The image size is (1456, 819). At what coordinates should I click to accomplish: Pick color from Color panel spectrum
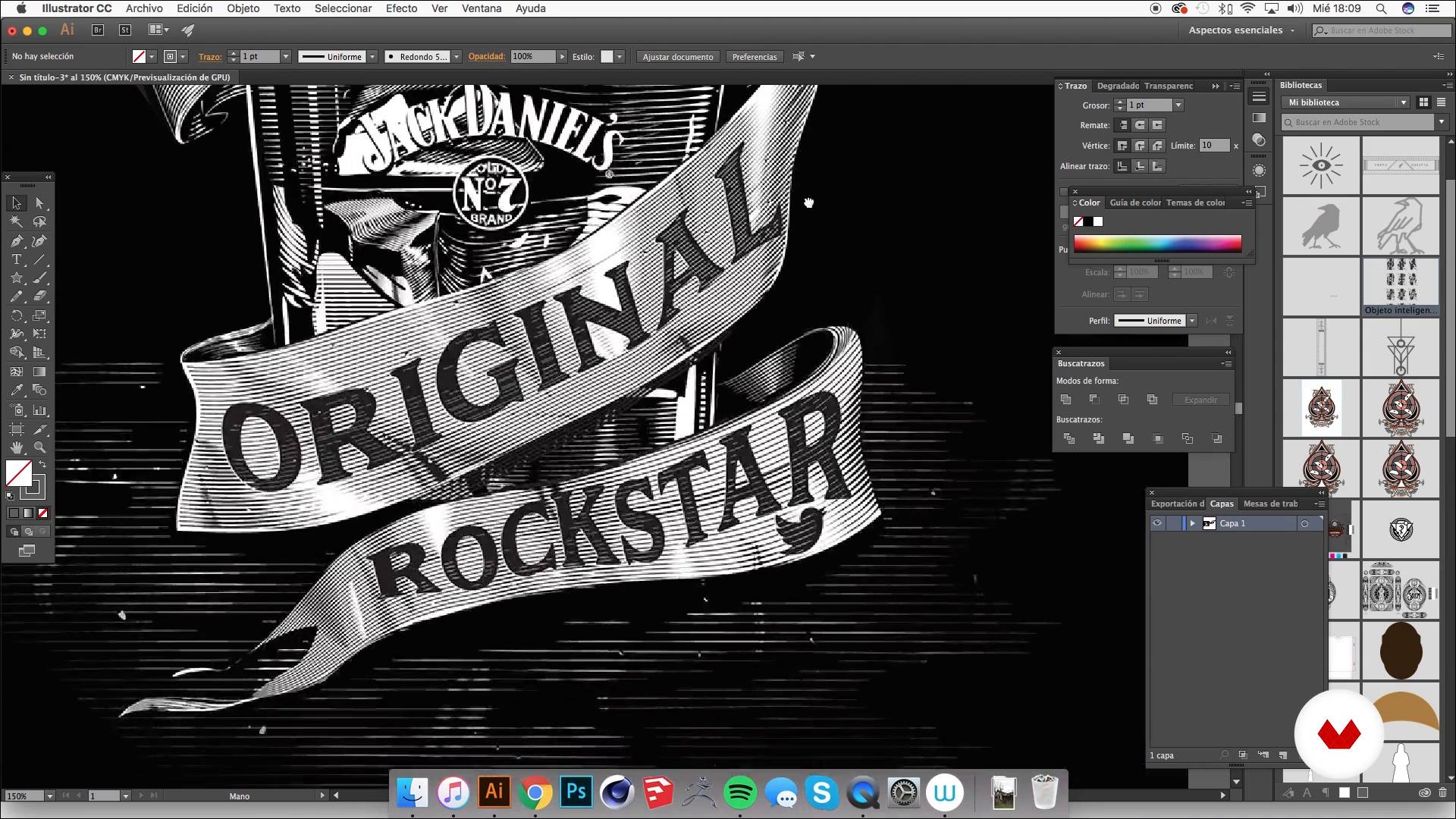tap(1157, 243)
